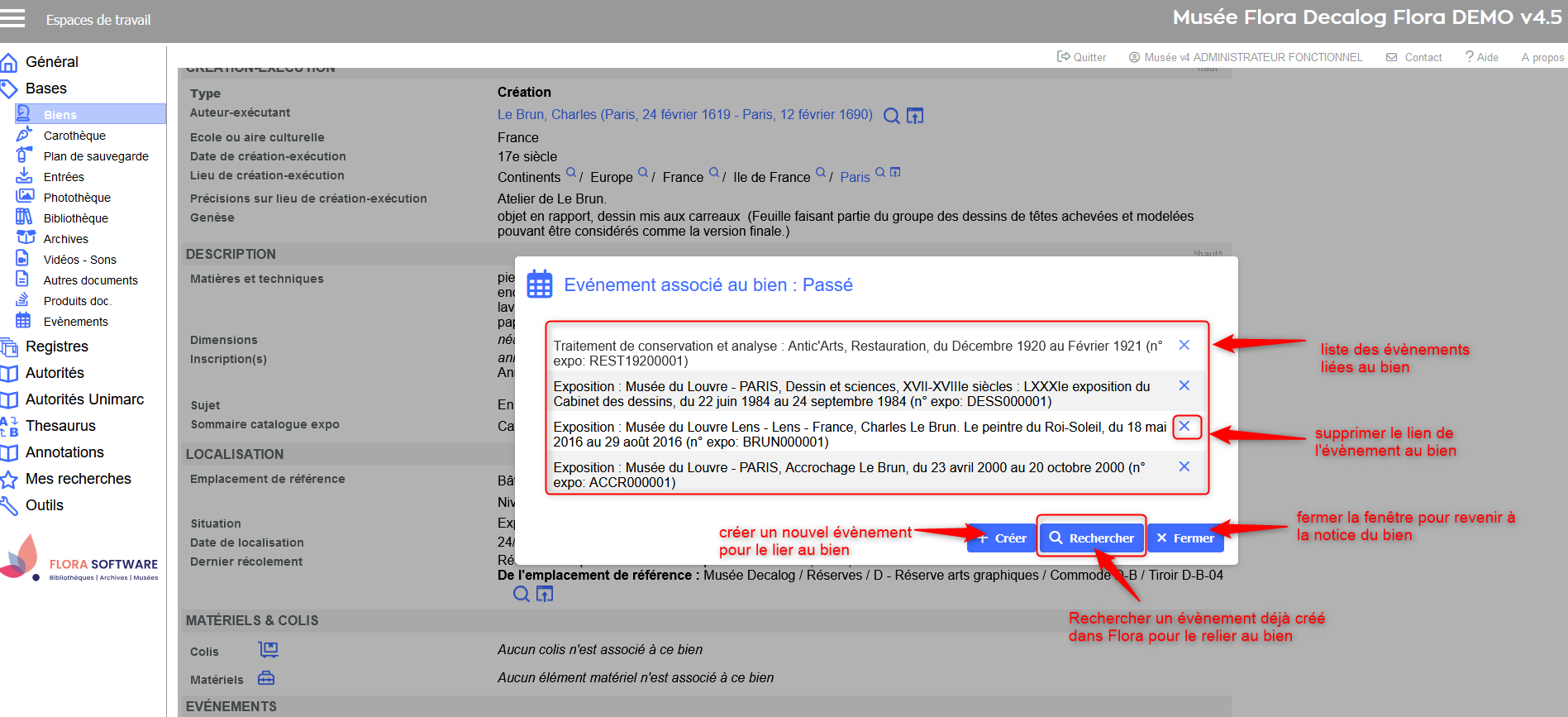Click the magnifier icon next to Le Brun, Charles

pyautogui.click(x=891, y=116)
